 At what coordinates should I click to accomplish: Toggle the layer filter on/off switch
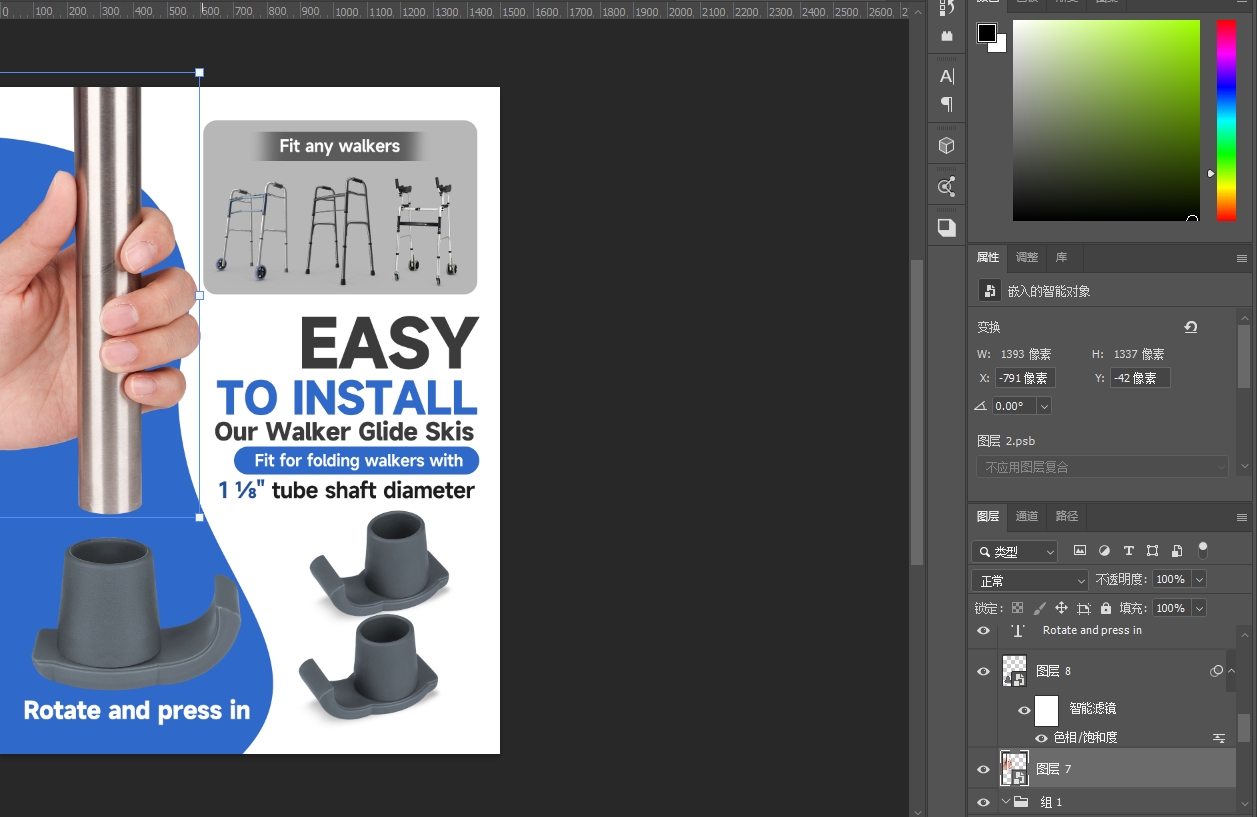click(1203, 549)
